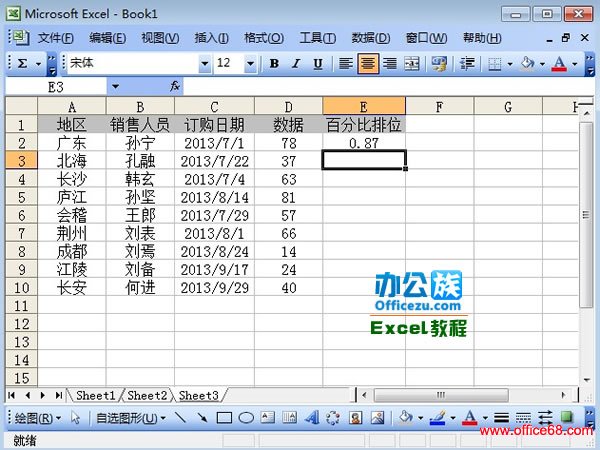Screen dimensions: 600x450
Task: Expand the Borders dropdown arrow
Action: [510, 64]
